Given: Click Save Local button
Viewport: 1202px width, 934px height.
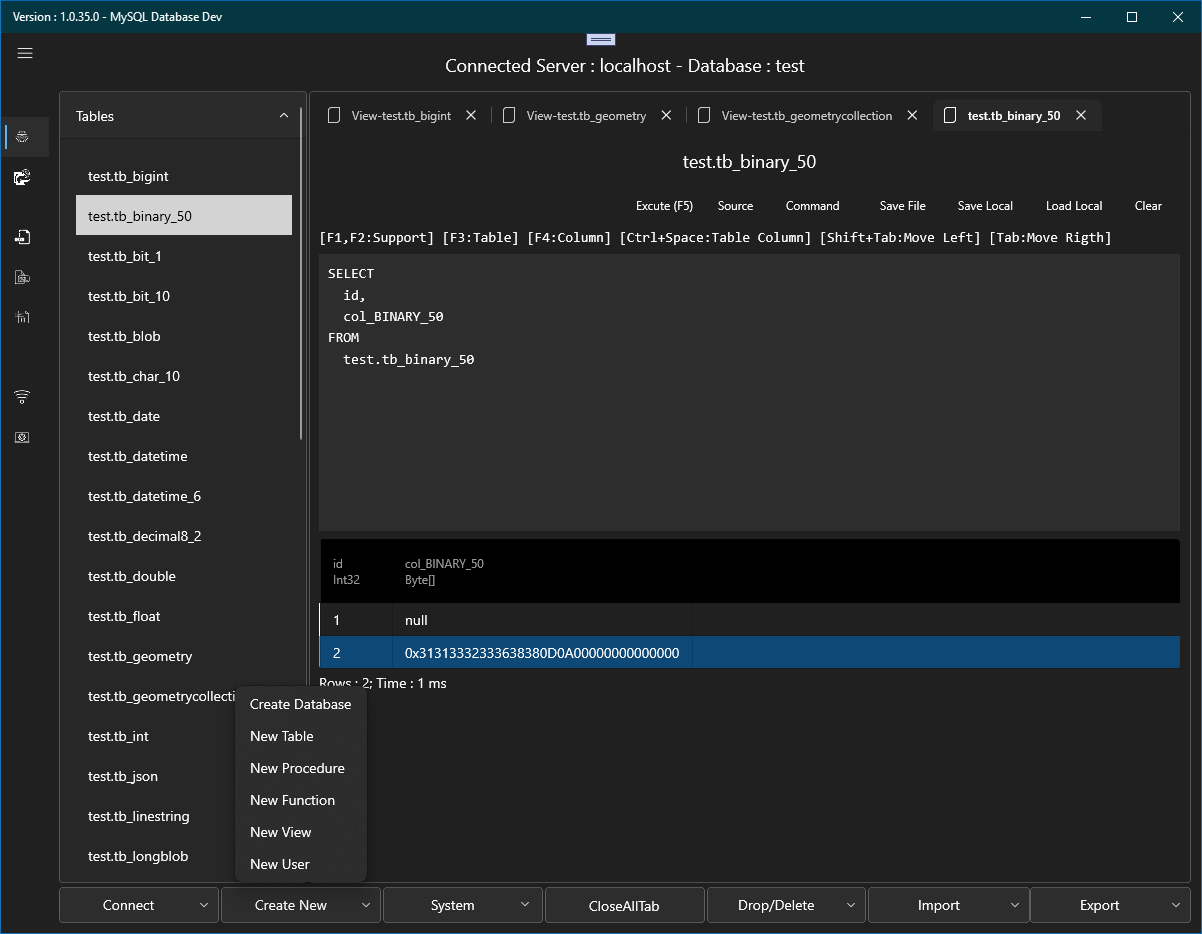Looking at the screenshot, I should (985, 206).
